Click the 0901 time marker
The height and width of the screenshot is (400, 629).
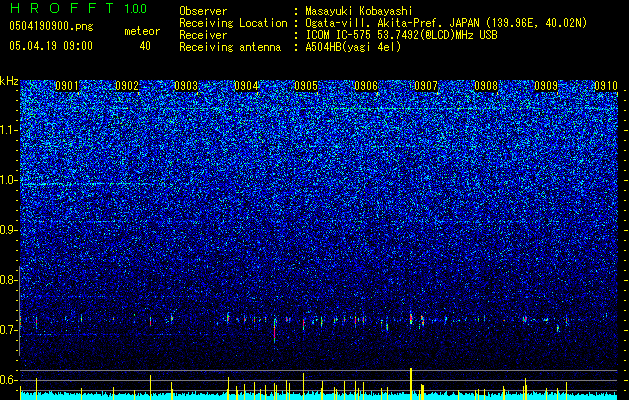pyautogui.click(x=67, y=86)
